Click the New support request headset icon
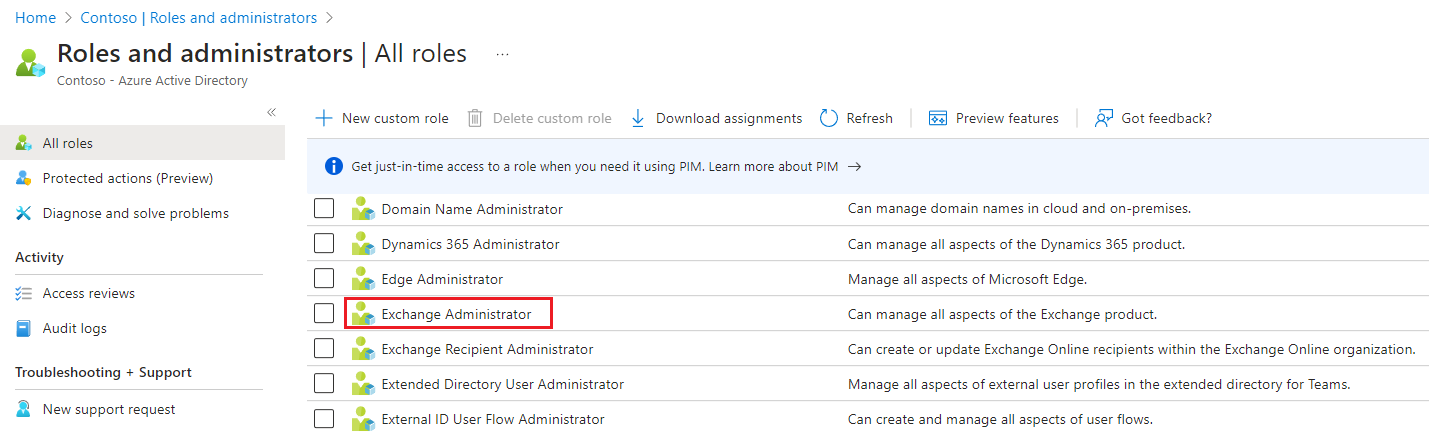 (x=24, y=409)
